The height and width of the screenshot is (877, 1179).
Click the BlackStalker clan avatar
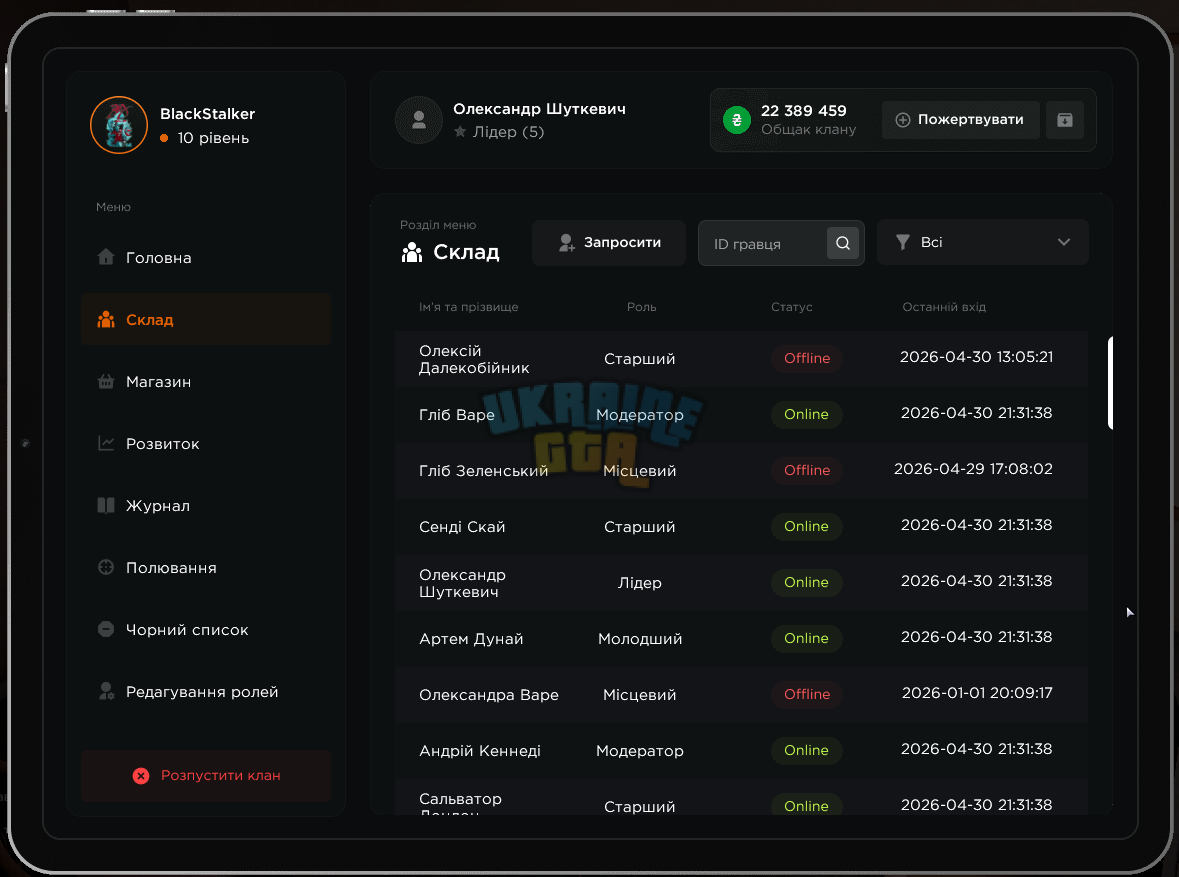pyautogui.click(x=119, y=125)
